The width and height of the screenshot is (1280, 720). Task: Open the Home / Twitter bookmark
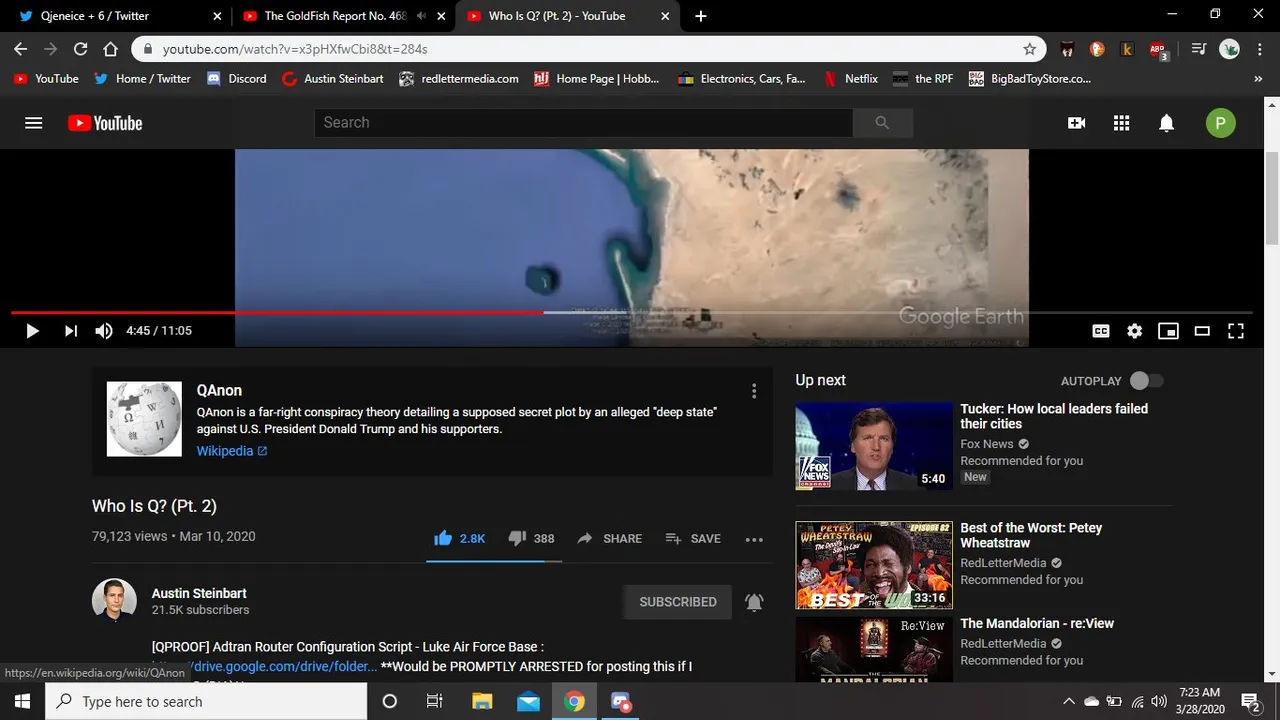tap(142, 79)
